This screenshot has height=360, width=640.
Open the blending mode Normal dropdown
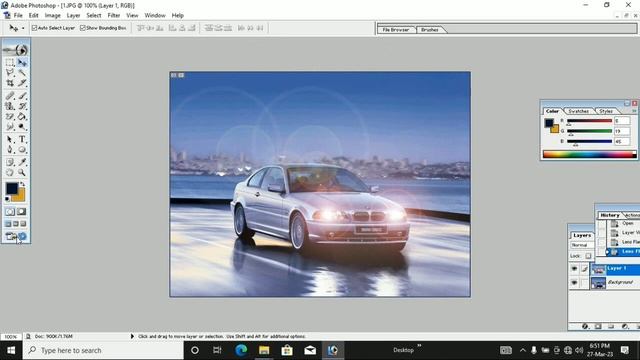click(x=582, y=245)
